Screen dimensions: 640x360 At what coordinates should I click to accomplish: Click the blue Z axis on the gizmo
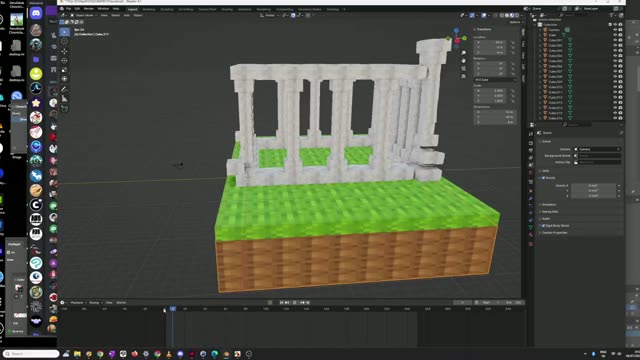(x=456, y=31)
